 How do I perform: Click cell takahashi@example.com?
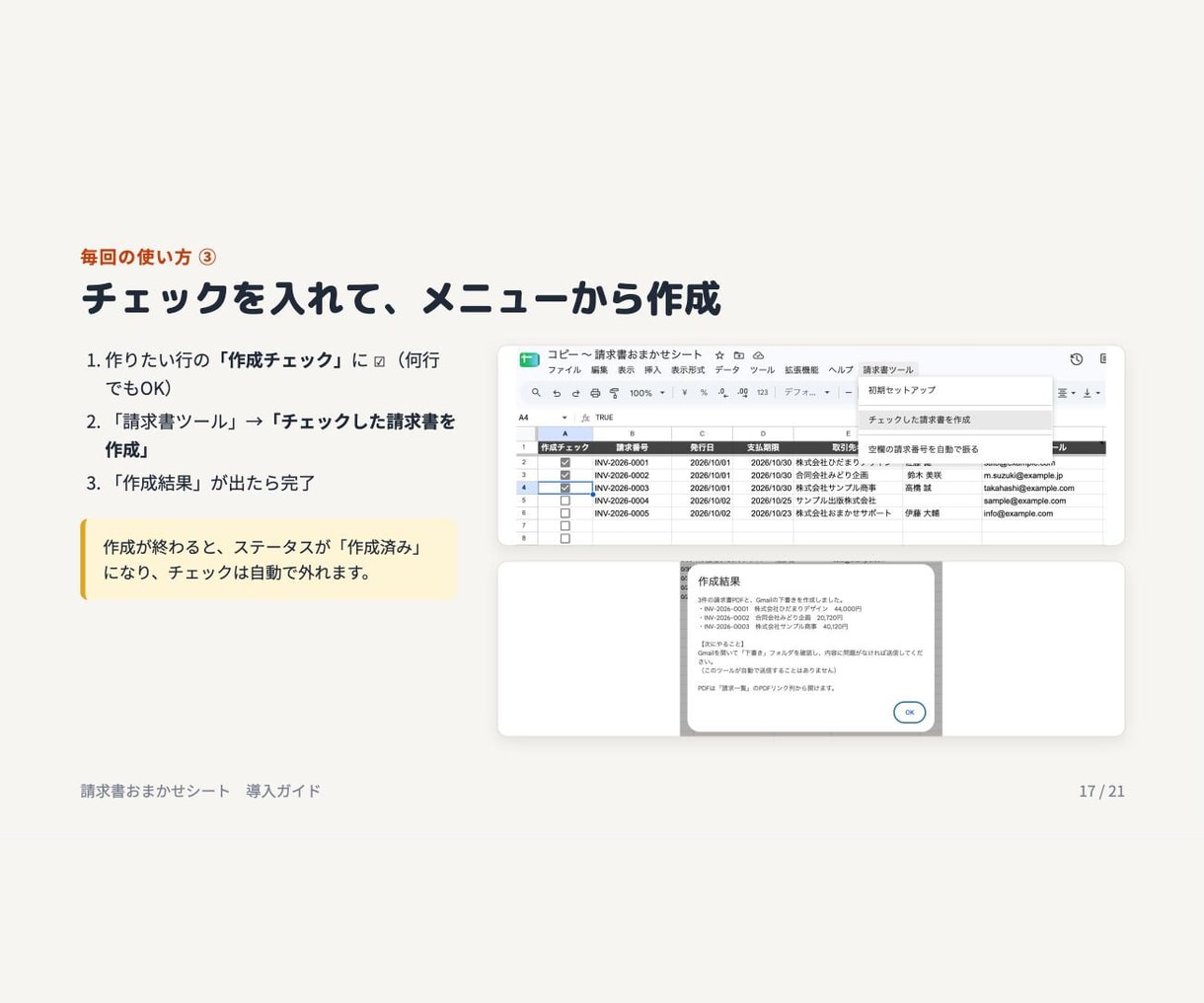click(1043, 488)
